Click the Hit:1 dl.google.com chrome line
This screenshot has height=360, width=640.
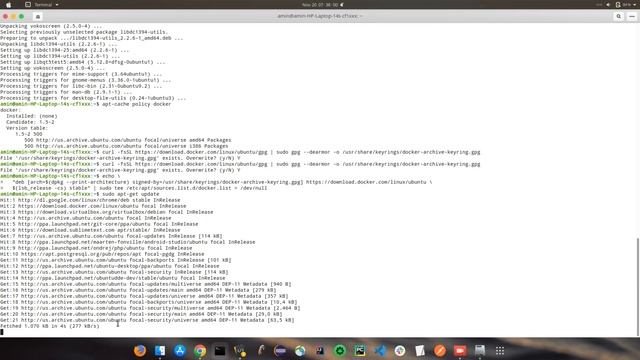click(x=90, y=200)
